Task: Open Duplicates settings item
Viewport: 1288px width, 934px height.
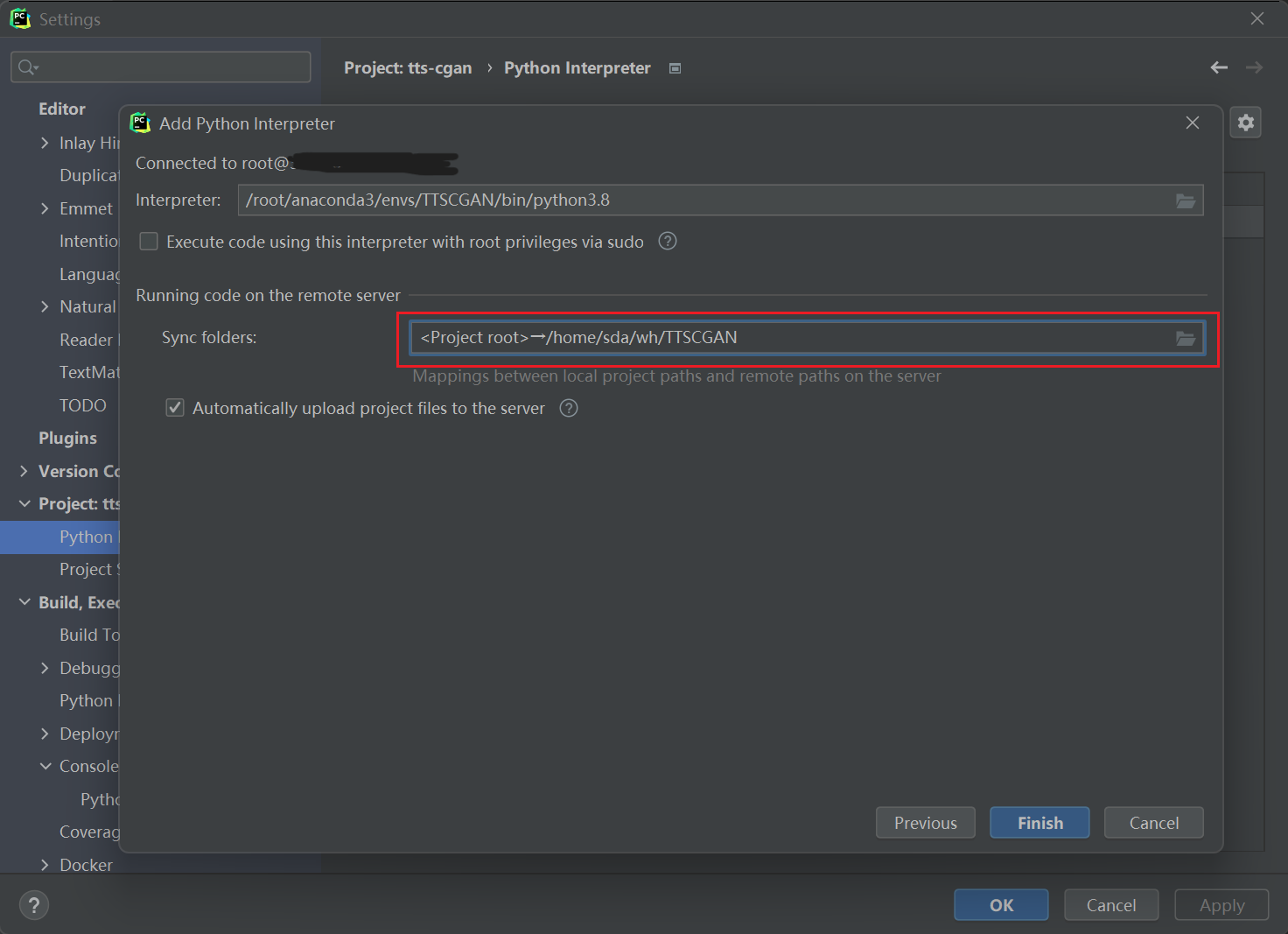Action: (x=88, y=175)
